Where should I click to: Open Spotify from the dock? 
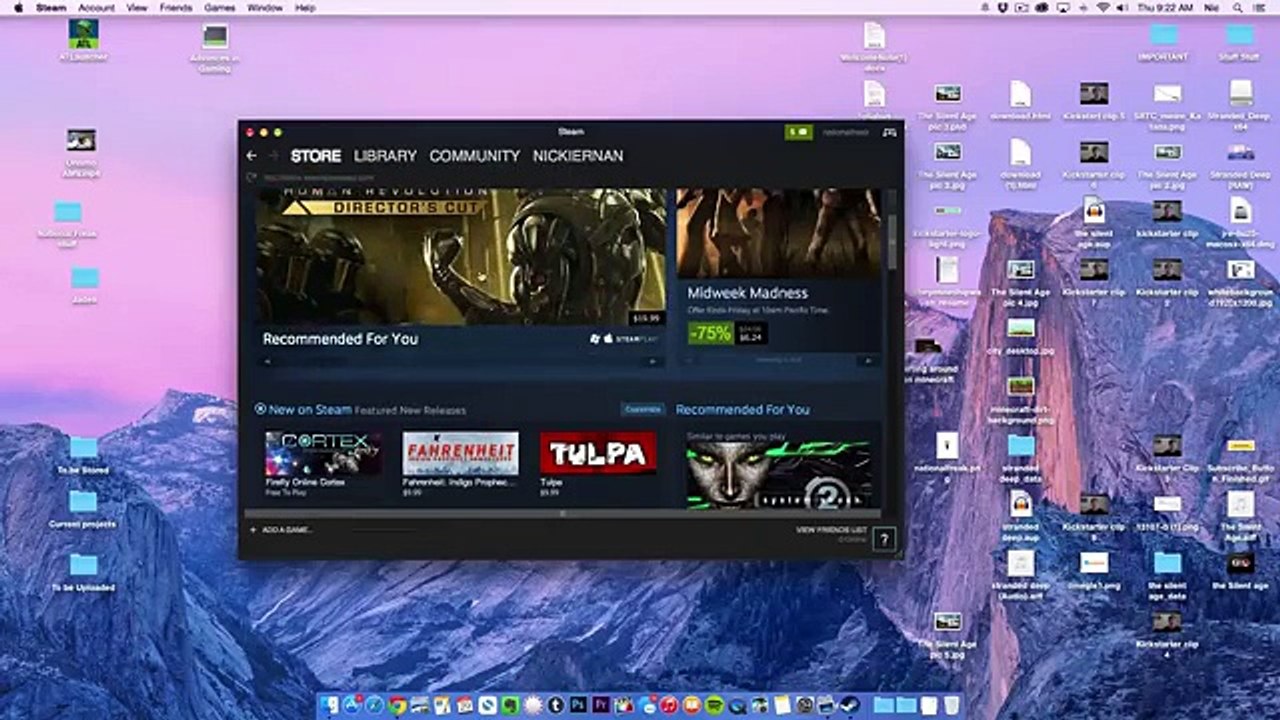(713, 705)
